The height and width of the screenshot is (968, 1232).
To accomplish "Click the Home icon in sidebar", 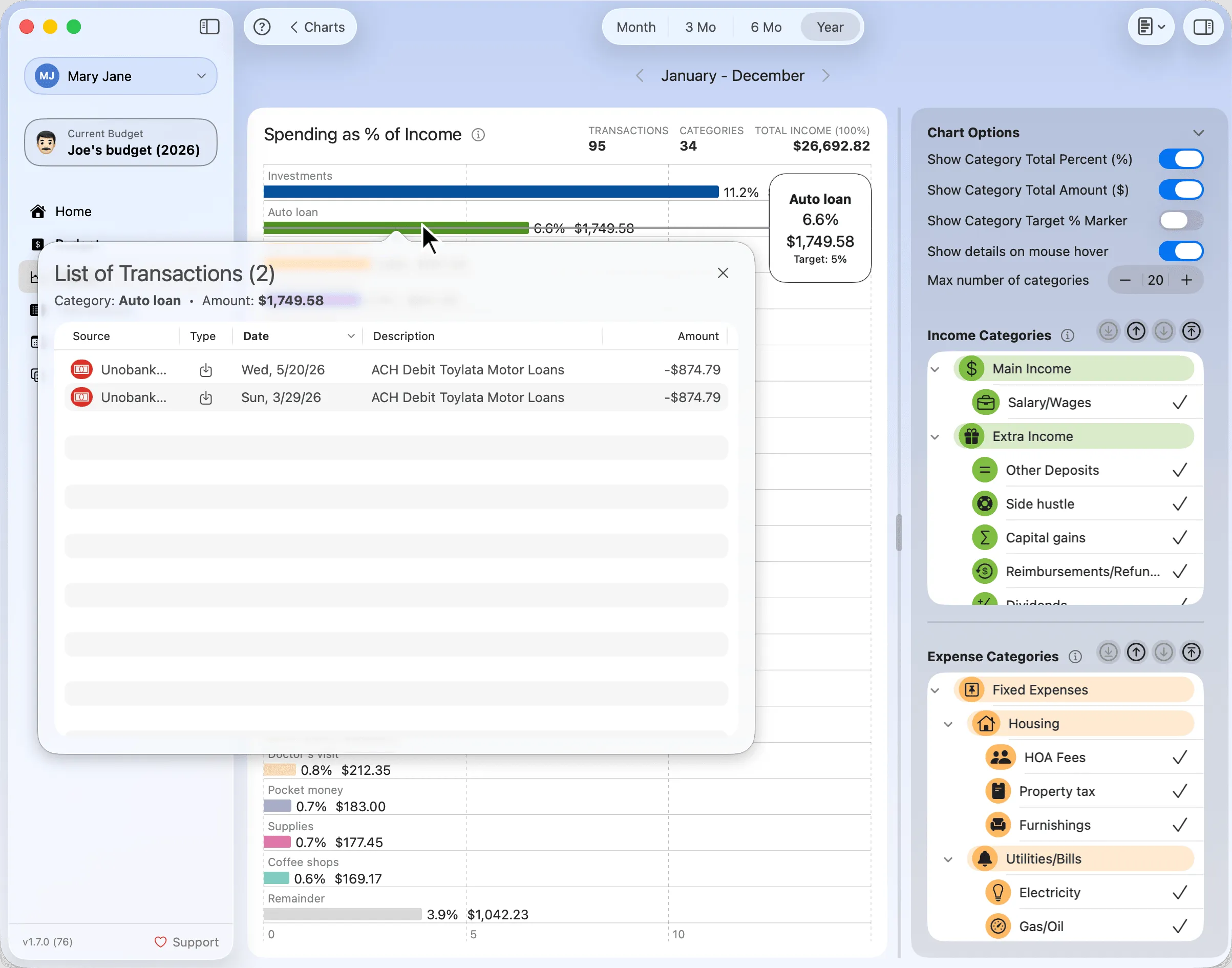I will point(38,212).
